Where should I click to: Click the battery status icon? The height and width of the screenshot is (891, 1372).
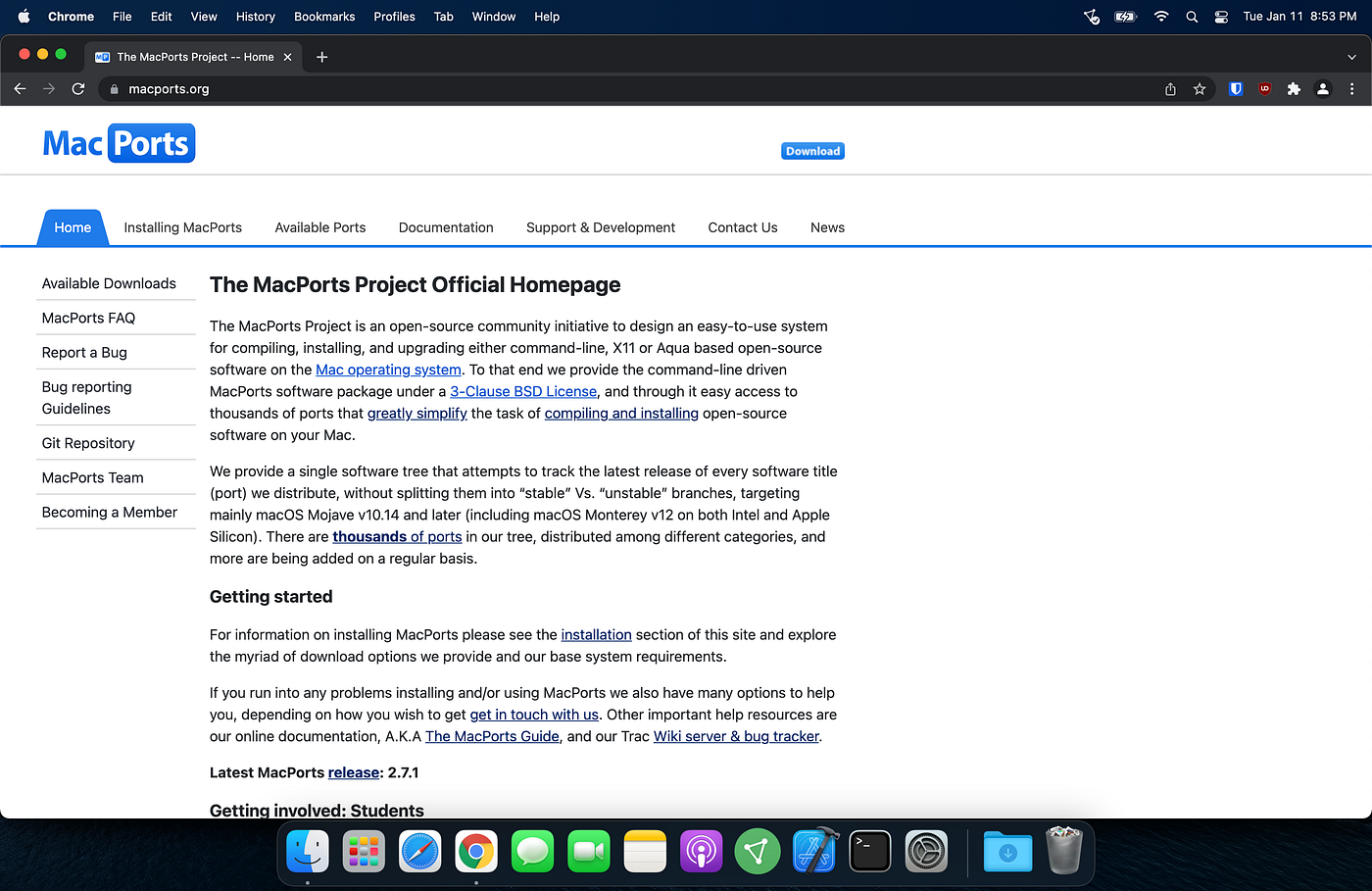pyautogui.click(x=1125, y=17)
